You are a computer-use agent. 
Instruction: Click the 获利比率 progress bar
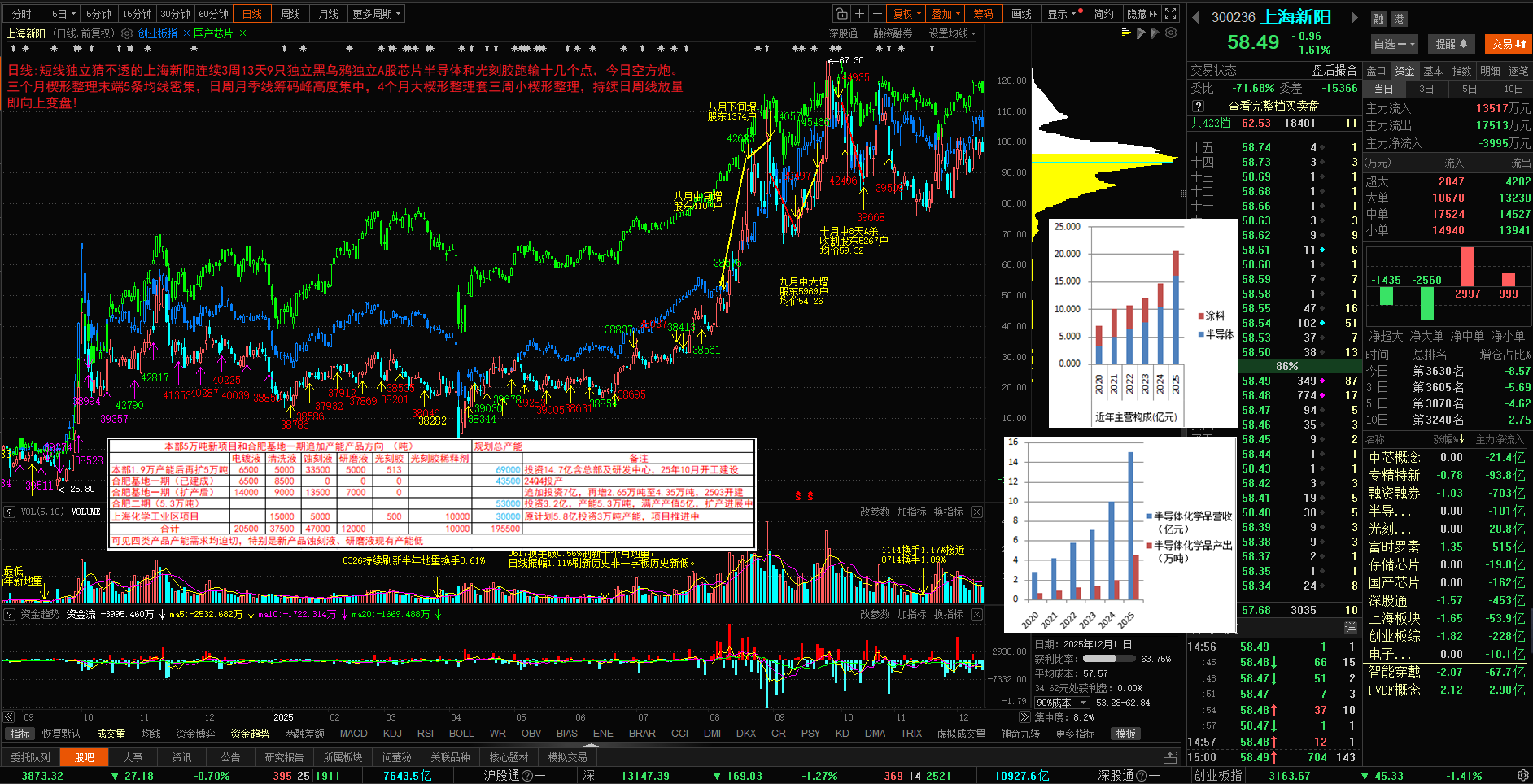point(1109,659)
